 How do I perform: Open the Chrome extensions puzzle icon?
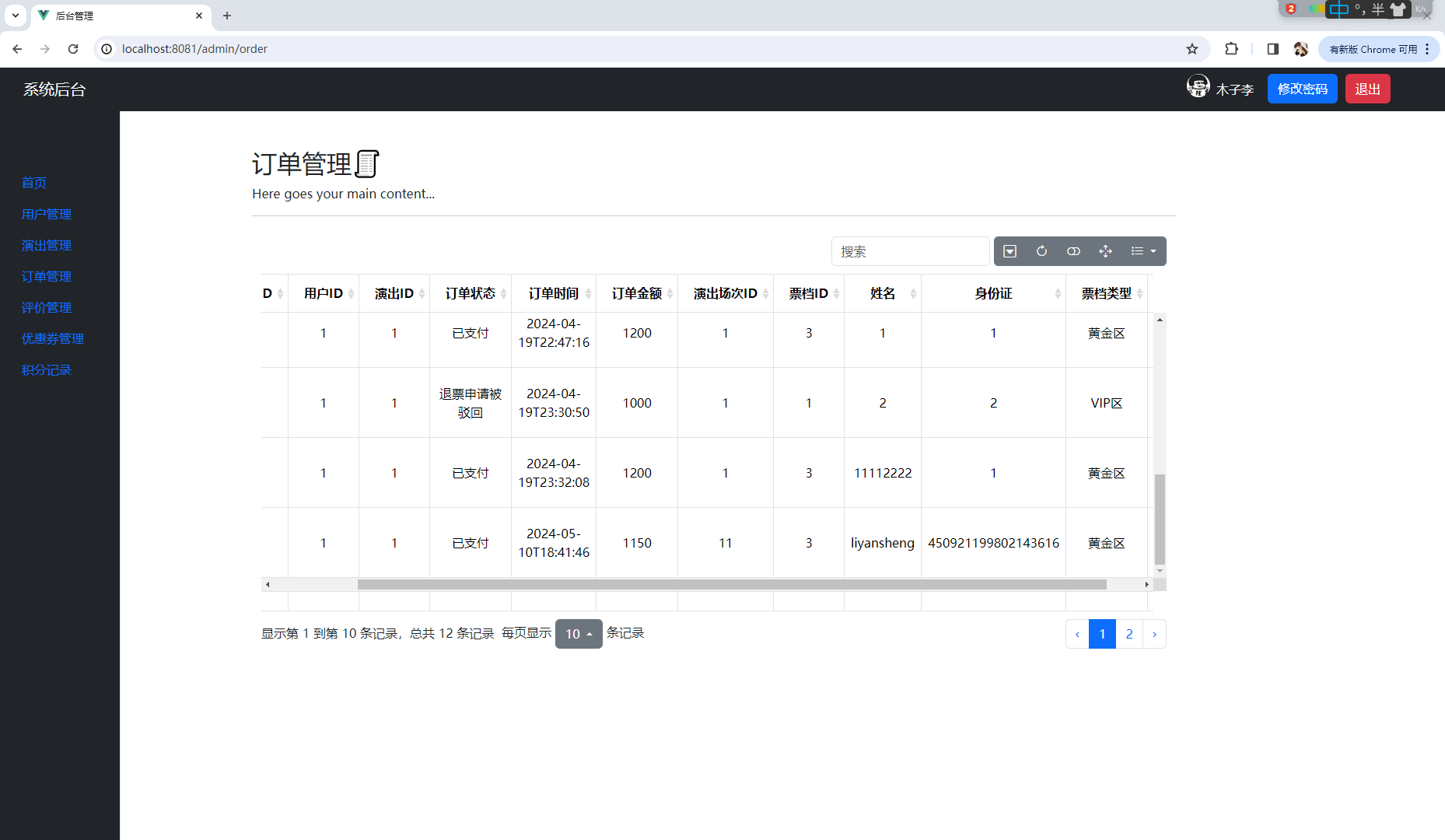pyautogui.click(x=1231, y=49)
